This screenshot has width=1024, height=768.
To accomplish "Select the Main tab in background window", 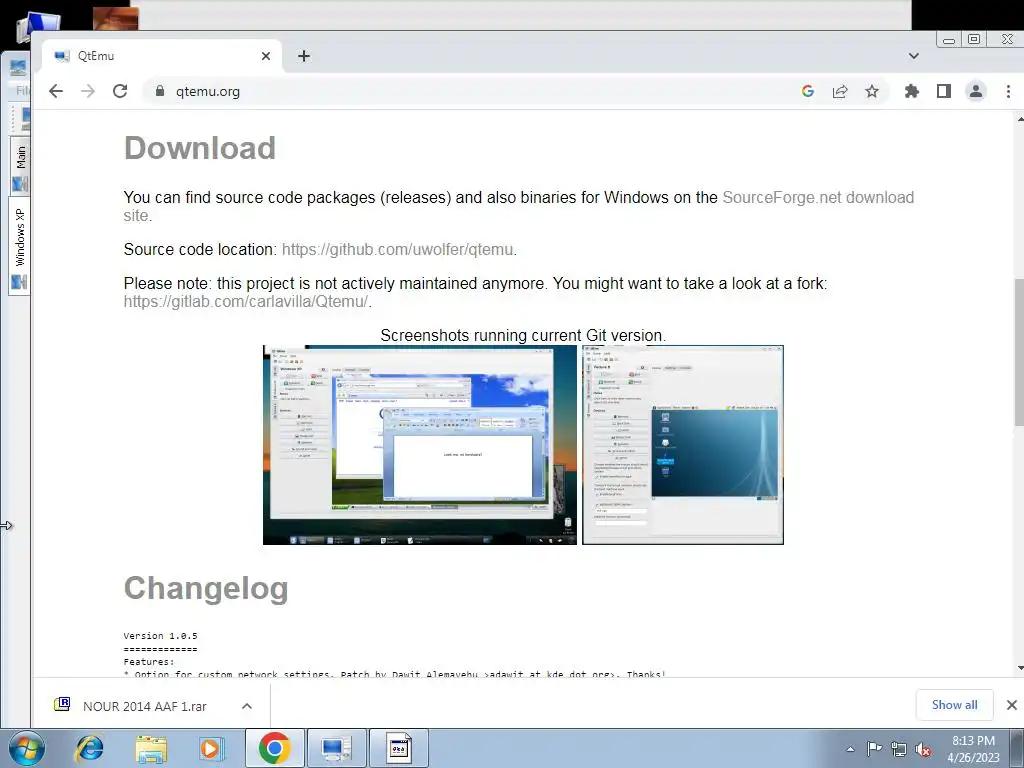I will pyautogui.click(x=20, y=165).
